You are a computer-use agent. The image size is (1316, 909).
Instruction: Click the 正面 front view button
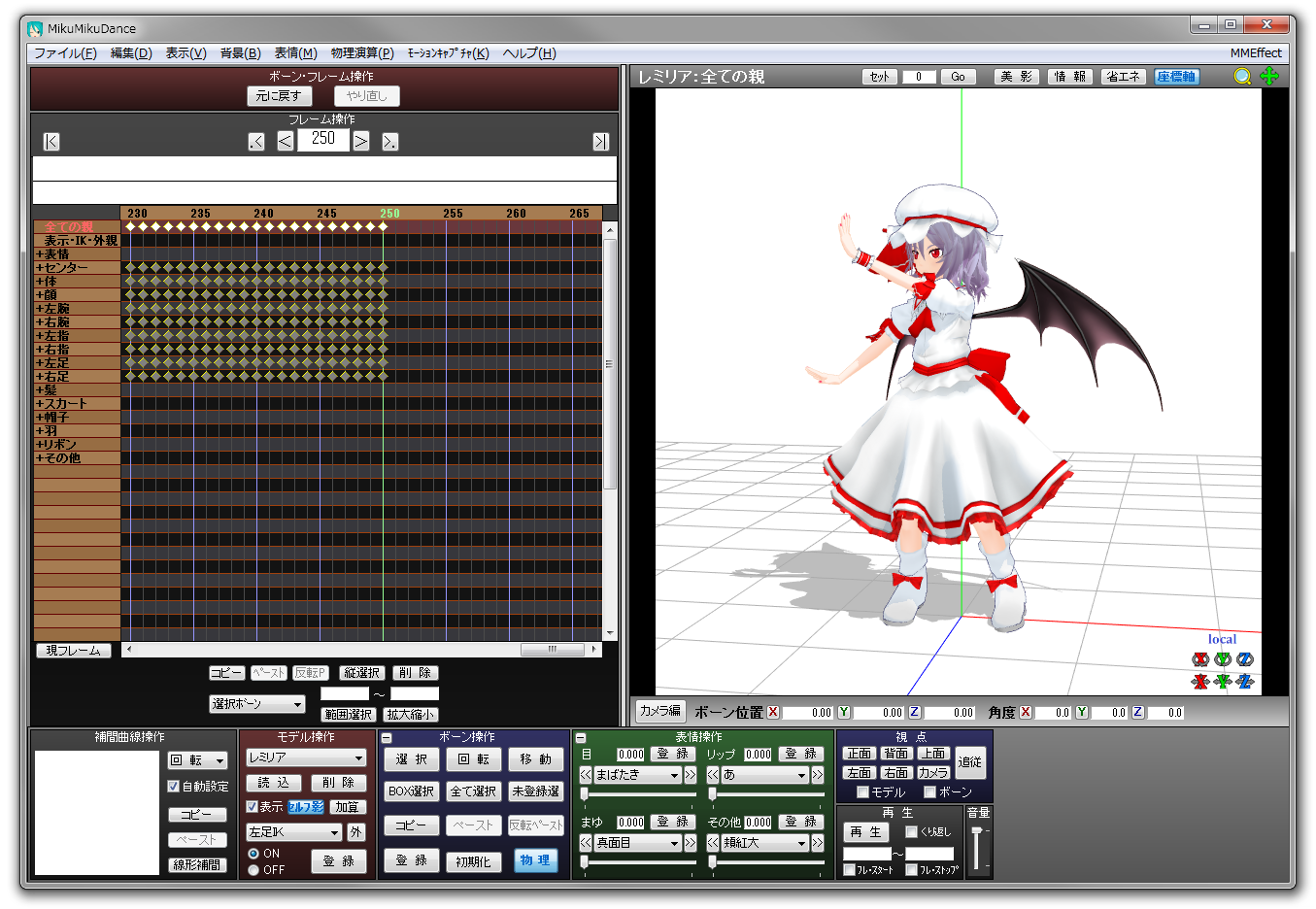(860, 754)
